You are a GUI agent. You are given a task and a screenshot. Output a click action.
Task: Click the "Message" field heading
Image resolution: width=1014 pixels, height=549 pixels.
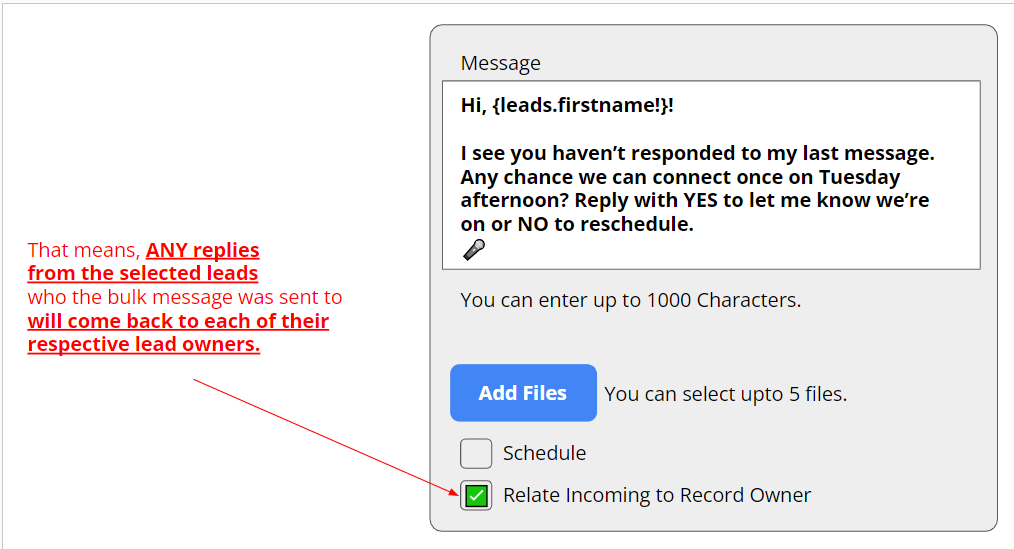[500, 63]
